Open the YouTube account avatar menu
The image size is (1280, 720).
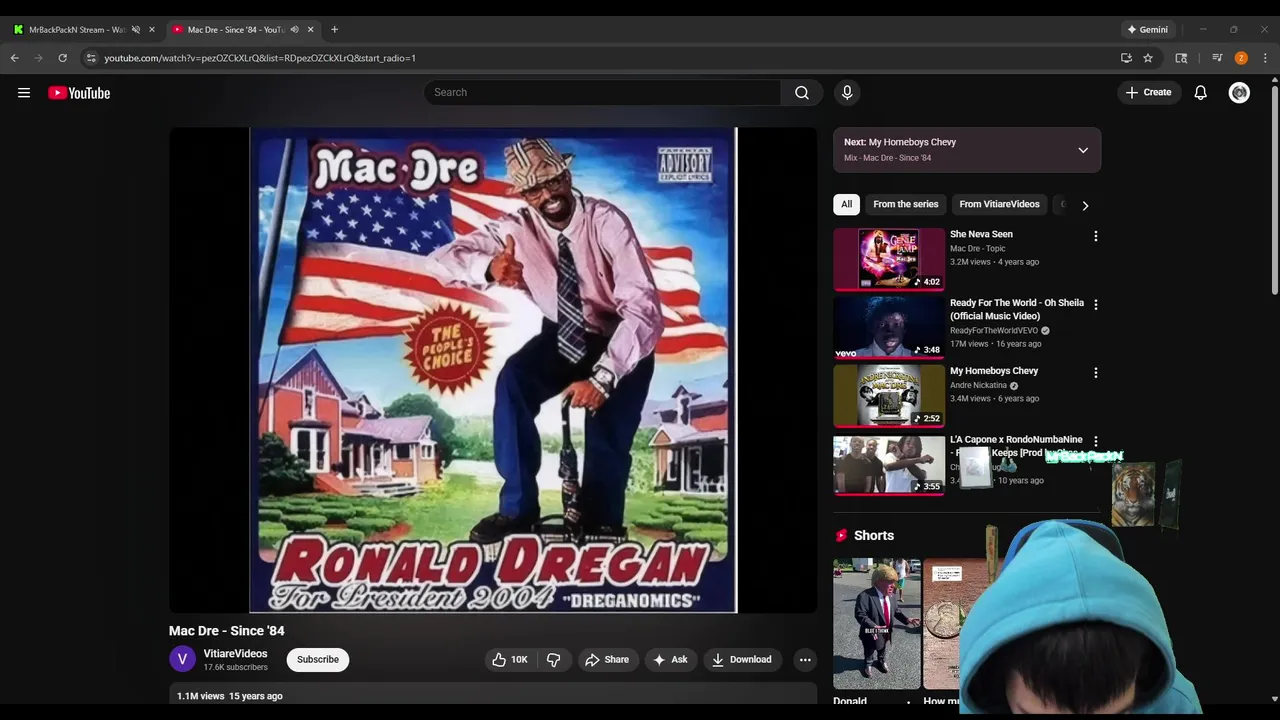coord(1239,93)
